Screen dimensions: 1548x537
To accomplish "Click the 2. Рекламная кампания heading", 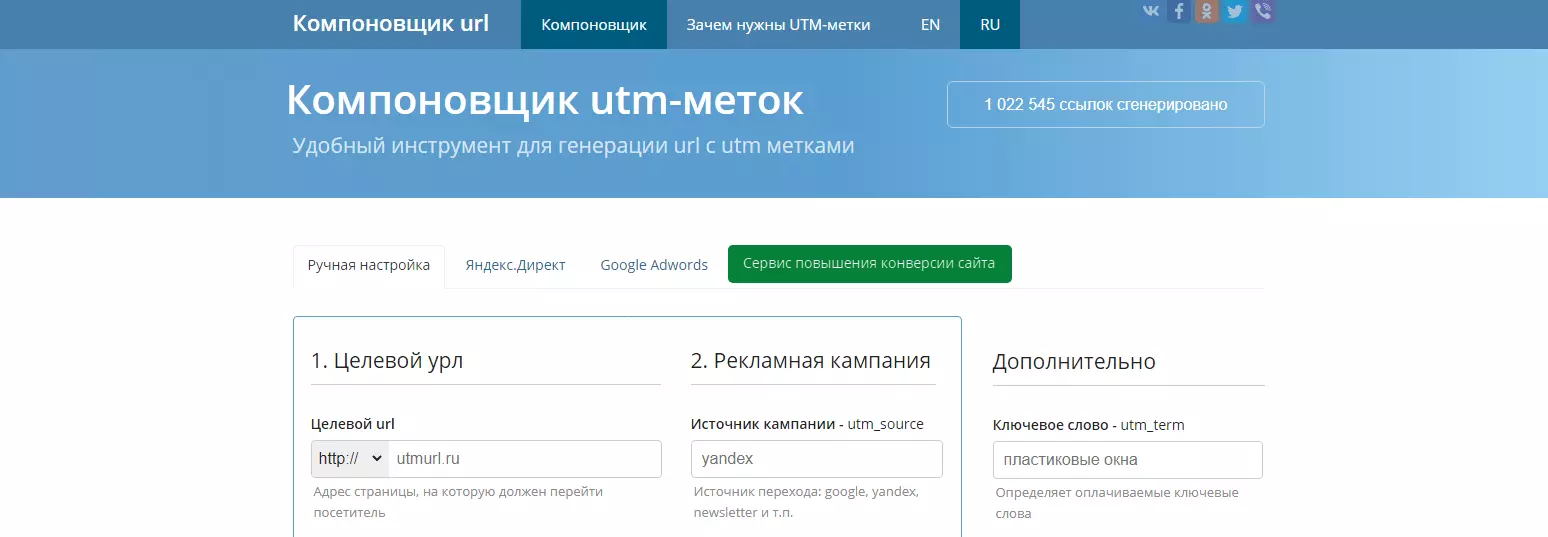I will click(811, 361).
